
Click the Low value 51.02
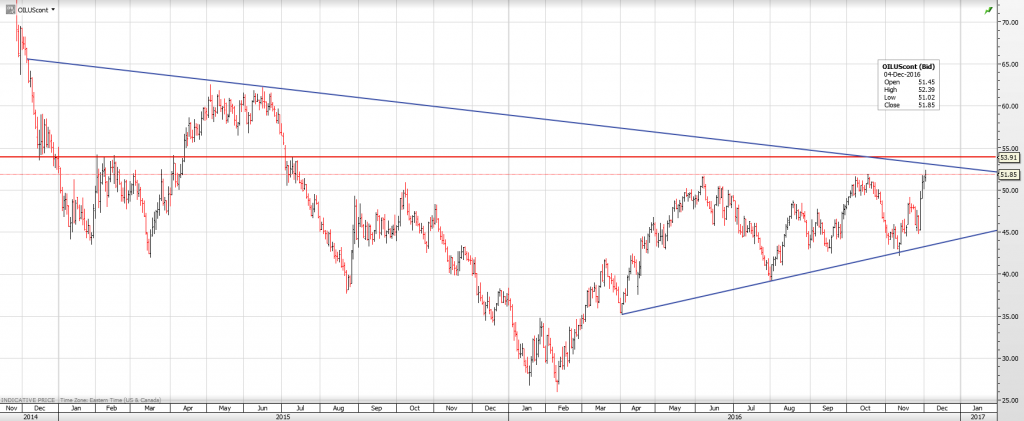(929, 97)
